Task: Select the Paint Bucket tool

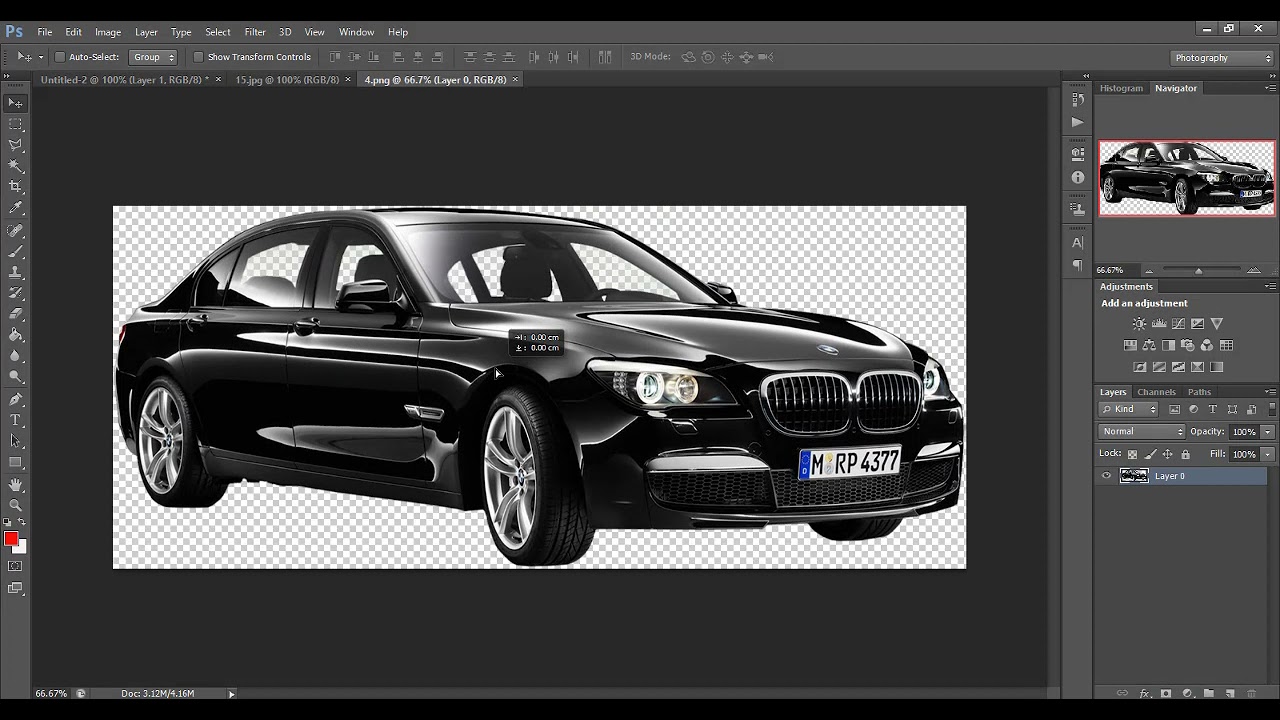Action: tap(16, 335)
